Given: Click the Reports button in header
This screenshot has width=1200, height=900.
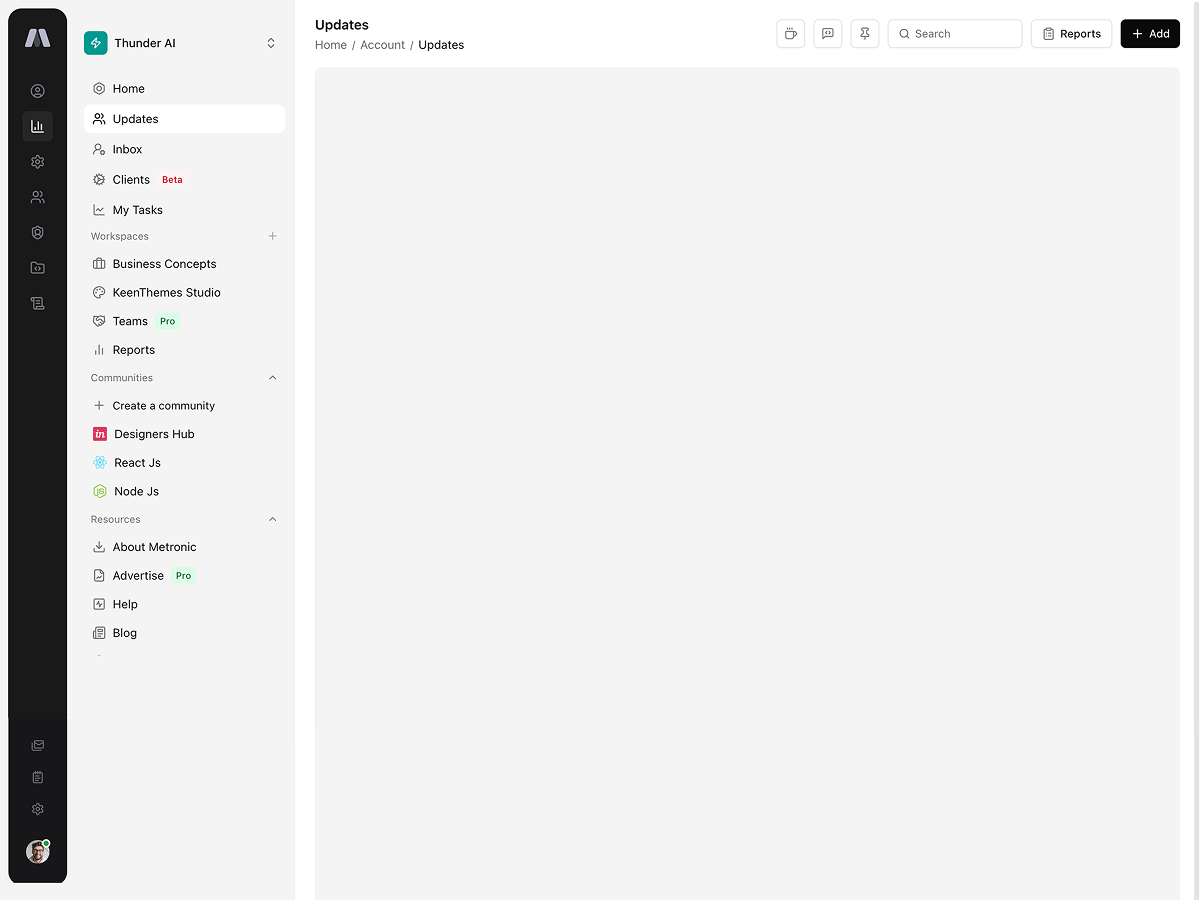Looking at the screenshot, I should click(1071, 34).
